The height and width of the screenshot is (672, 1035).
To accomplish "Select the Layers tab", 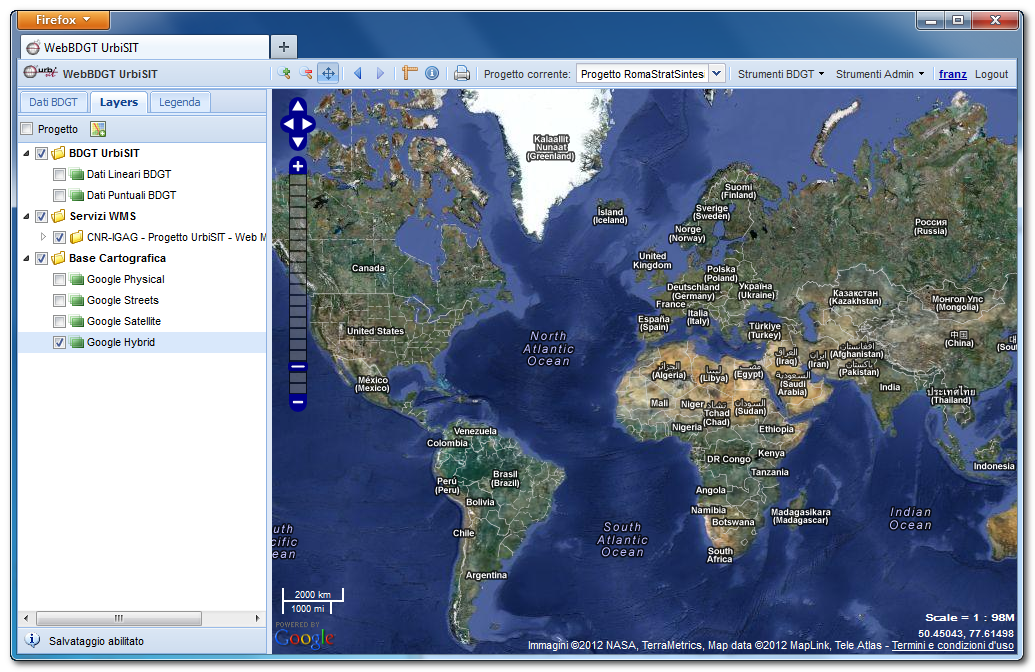I will (119, 102).
